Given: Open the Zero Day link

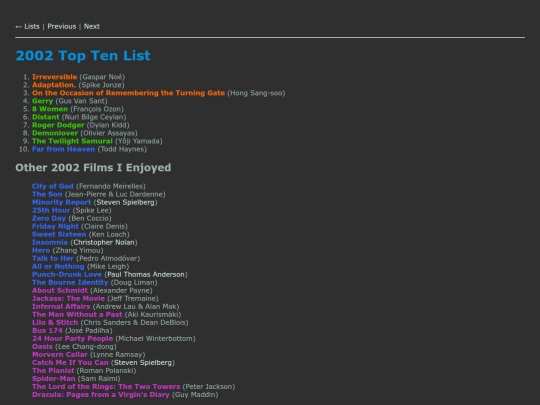Looking at the screenshot, I should [x=49, y=218].
